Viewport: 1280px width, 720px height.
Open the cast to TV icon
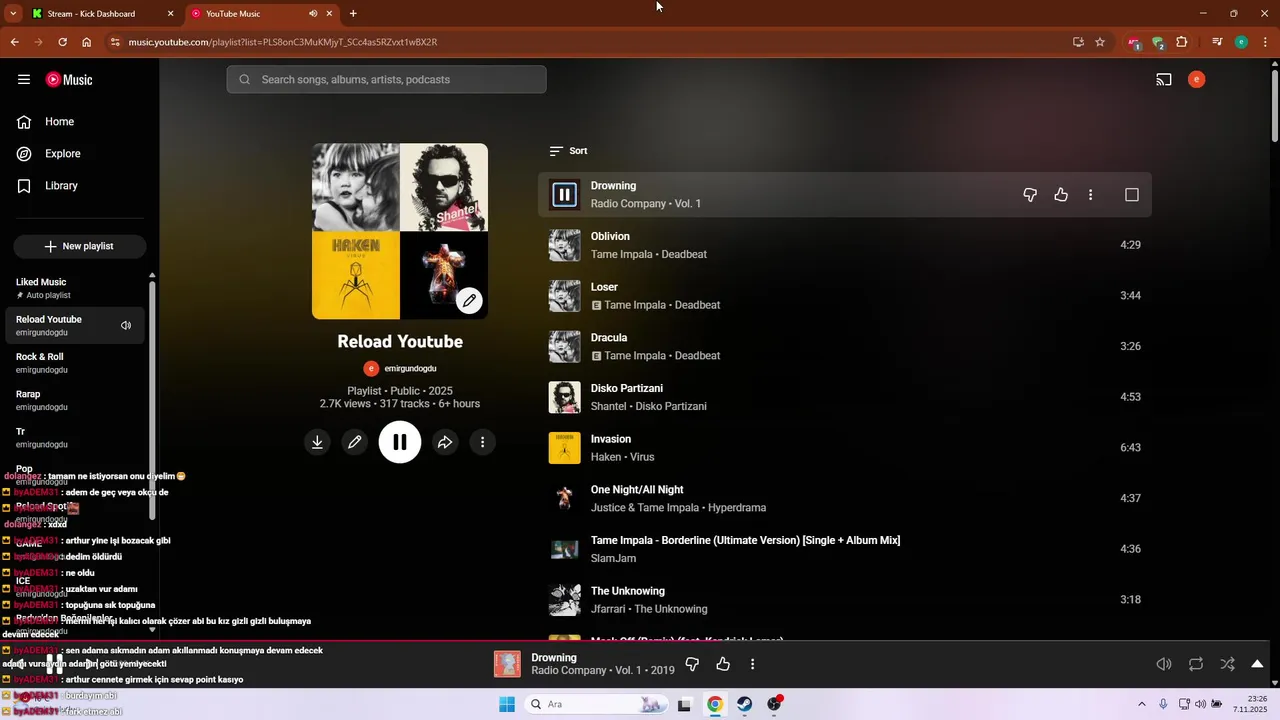tap(1164, 80)
